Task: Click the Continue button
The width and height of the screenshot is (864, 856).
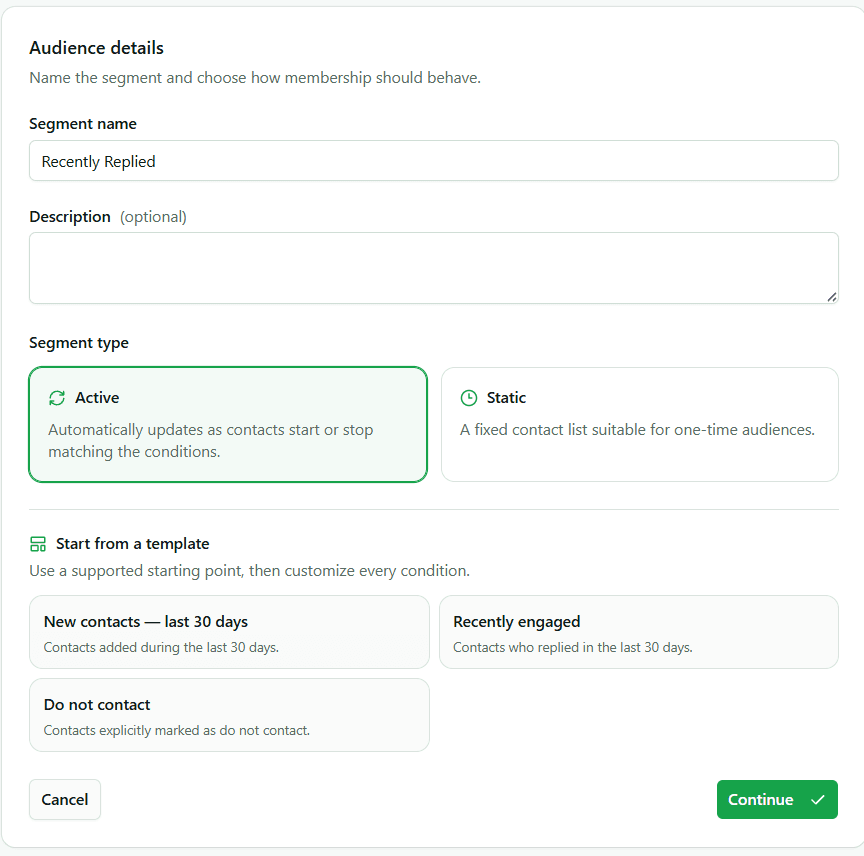Action: (777, 799)
